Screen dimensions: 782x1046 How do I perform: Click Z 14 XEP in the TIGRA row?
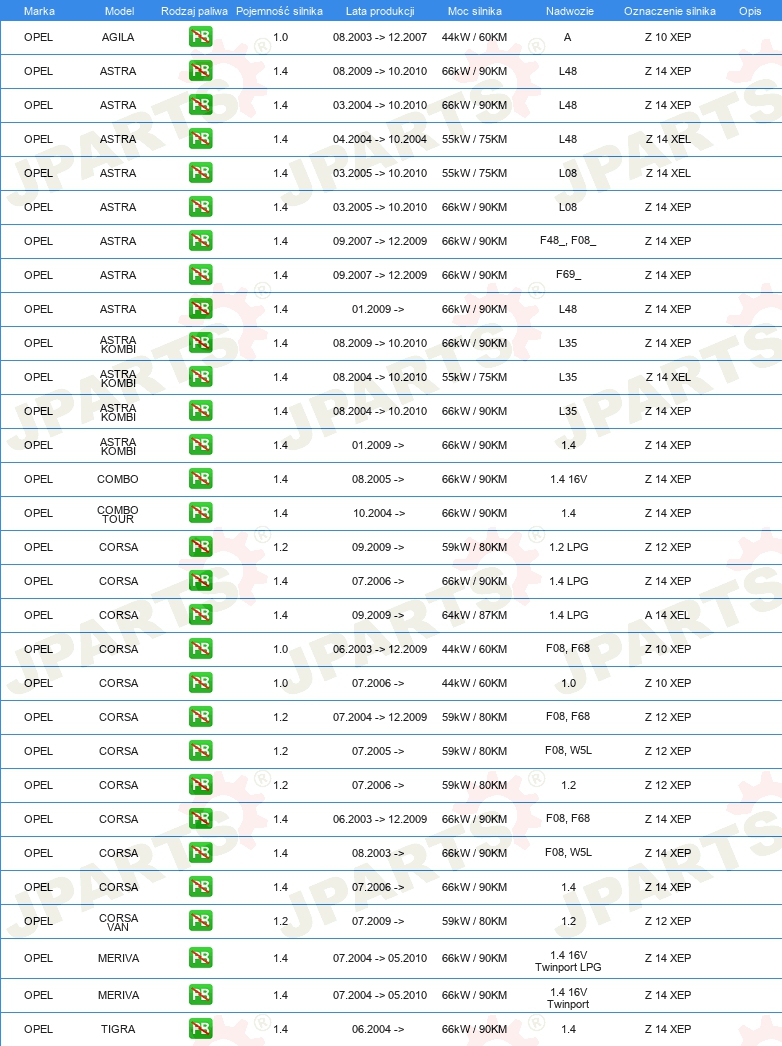[668, 1029]
